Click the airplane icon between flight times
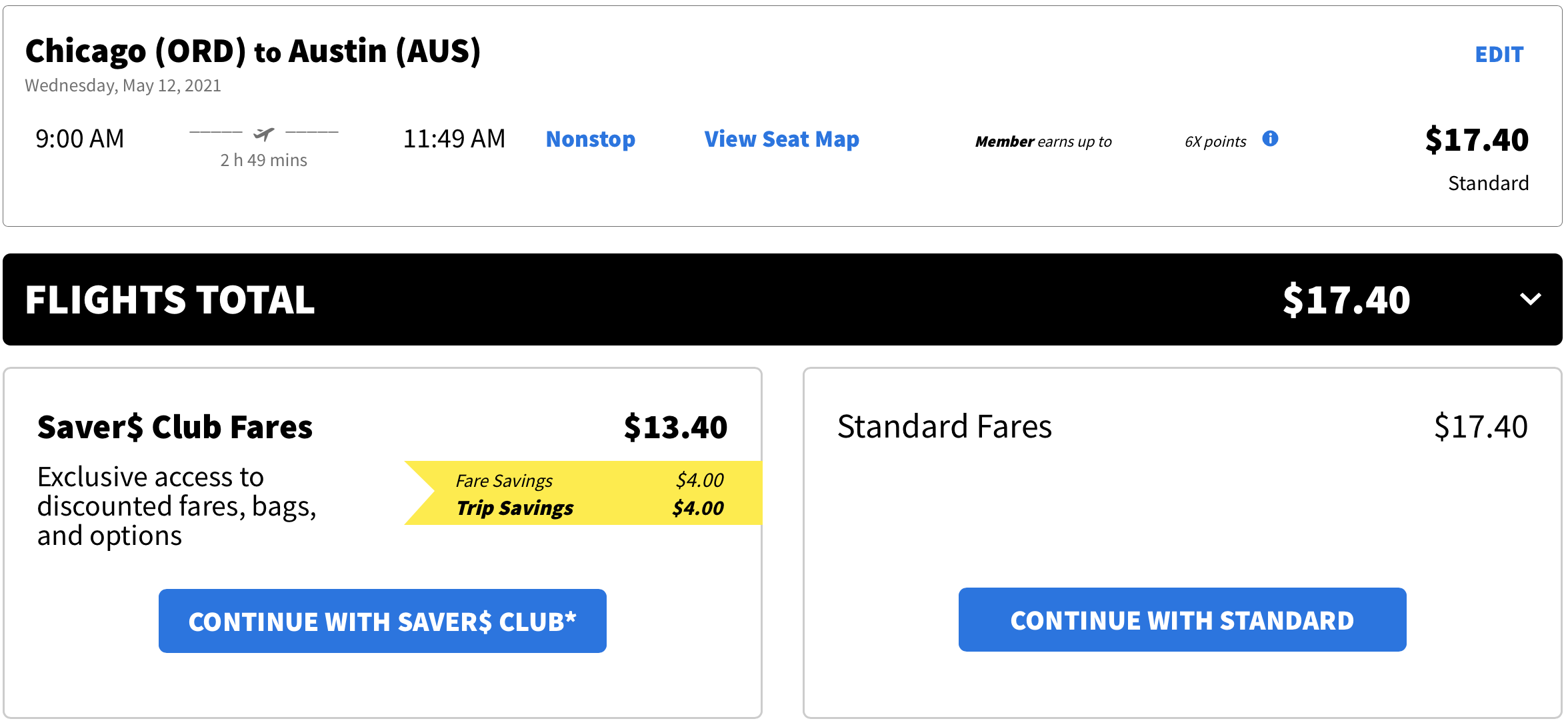The width and height of the screenshot is (1568, 723). [x=264, y=134]
